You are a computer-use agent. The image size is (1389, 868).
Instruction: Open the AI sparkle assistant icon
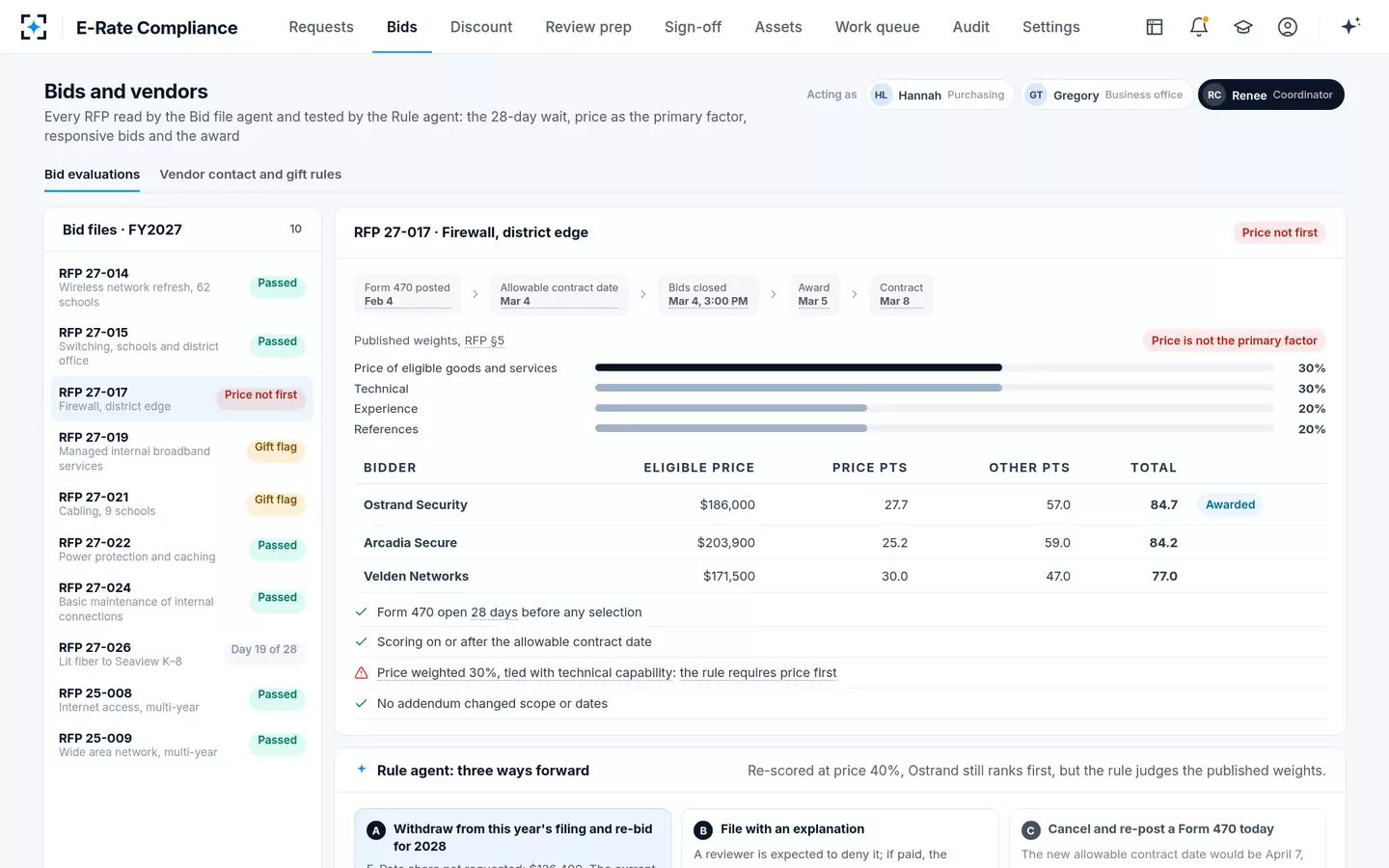pos(1350,26)
